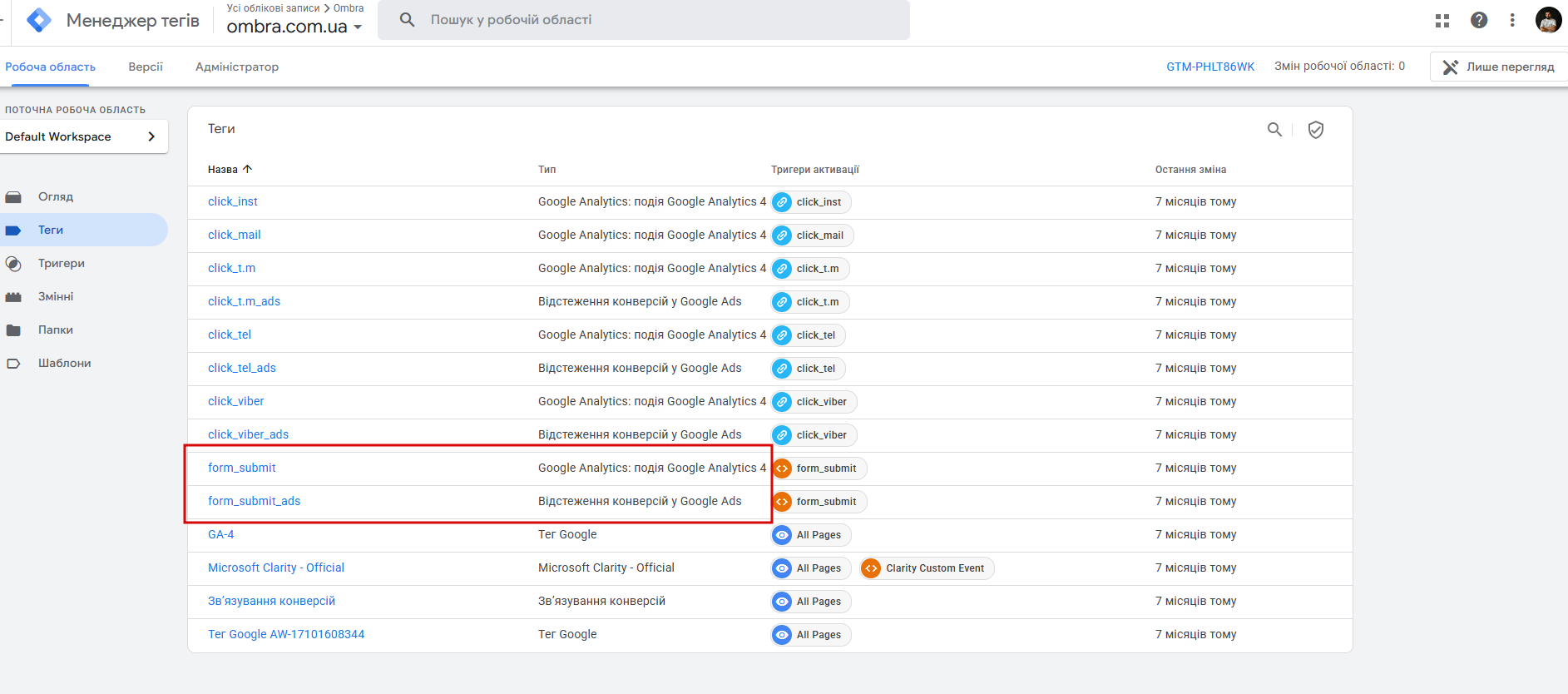Click the Тип column header
This screenshot has width=1568, height=694.
[x=547, y=170]
